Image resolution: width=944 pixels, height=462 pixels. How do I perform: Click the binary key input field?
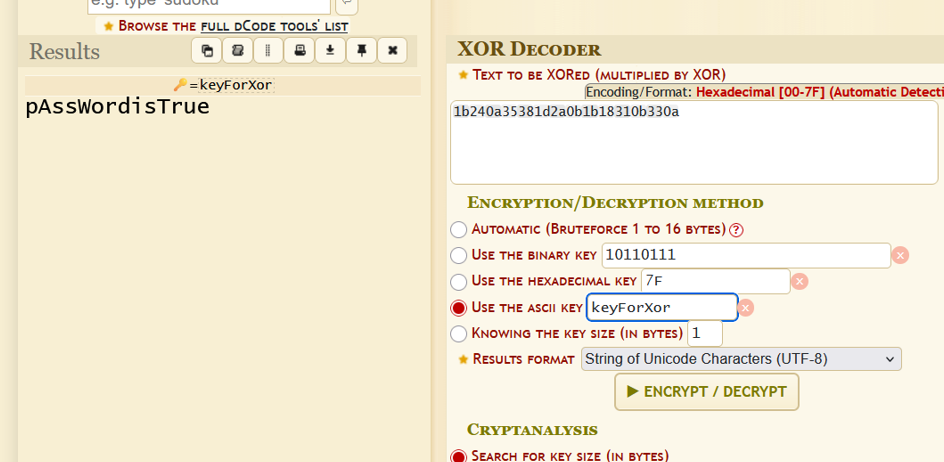click(746, 255)
